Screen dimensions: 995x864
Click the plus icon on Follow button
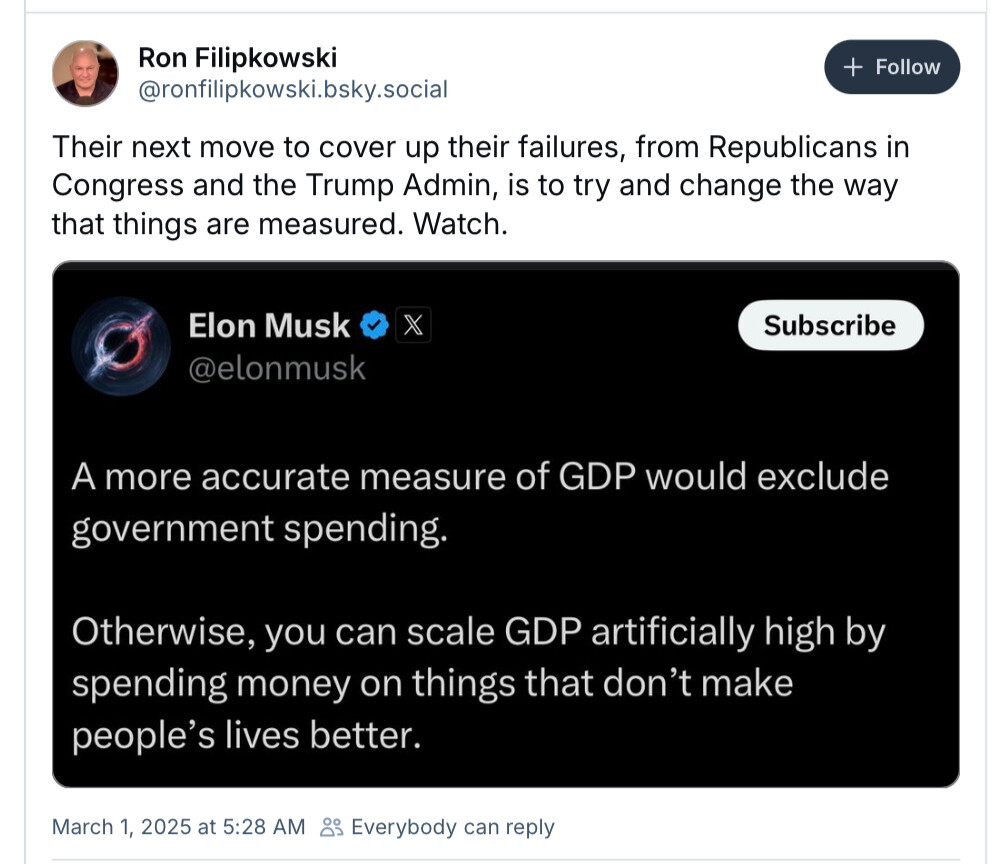[853, 67]
